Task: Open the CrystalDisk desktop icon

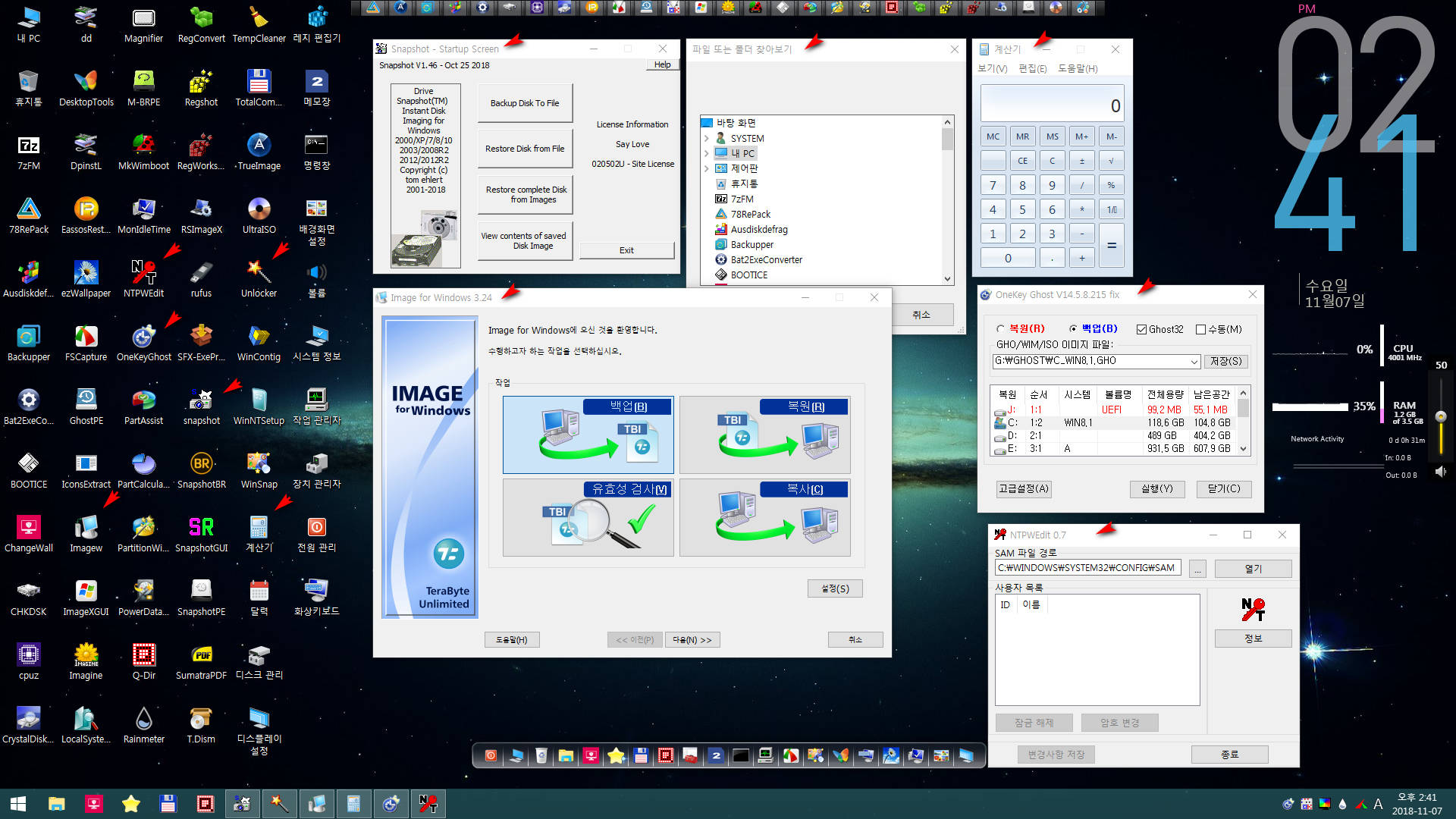Action: [29, 724]
